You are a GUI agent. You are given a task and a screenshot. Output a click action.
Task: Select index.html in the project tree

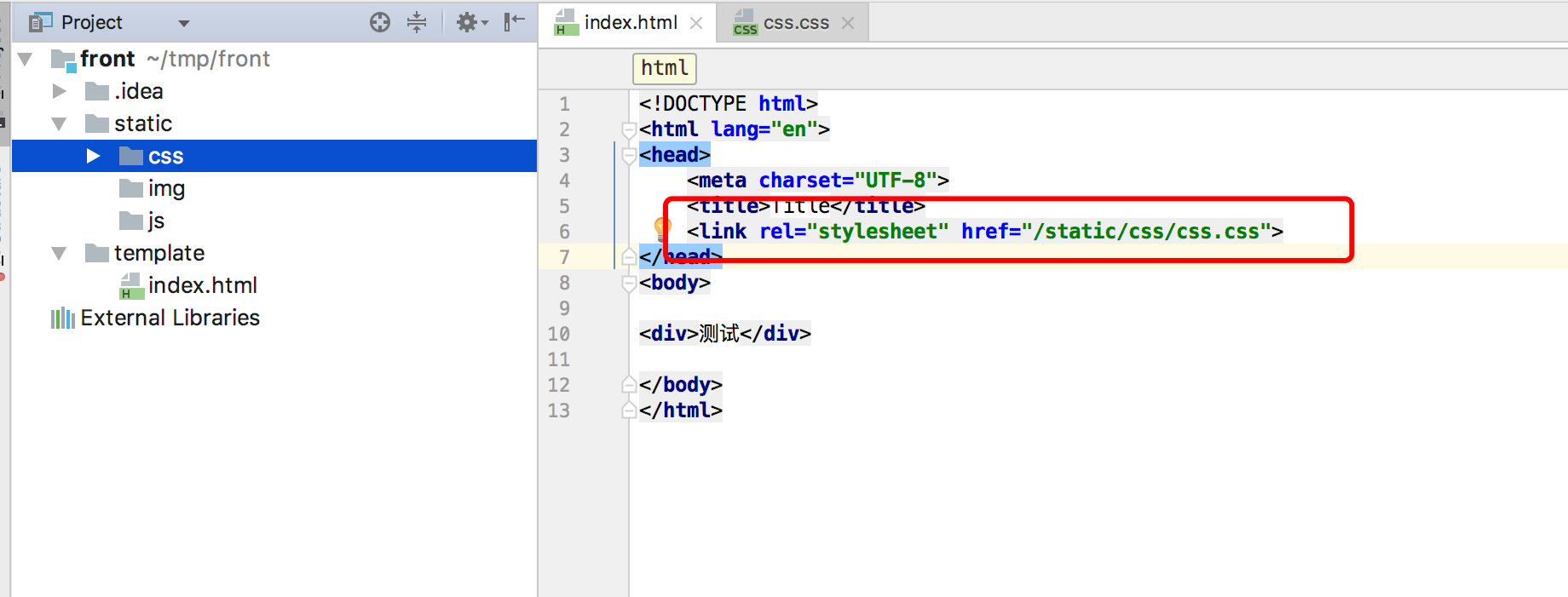188,285
